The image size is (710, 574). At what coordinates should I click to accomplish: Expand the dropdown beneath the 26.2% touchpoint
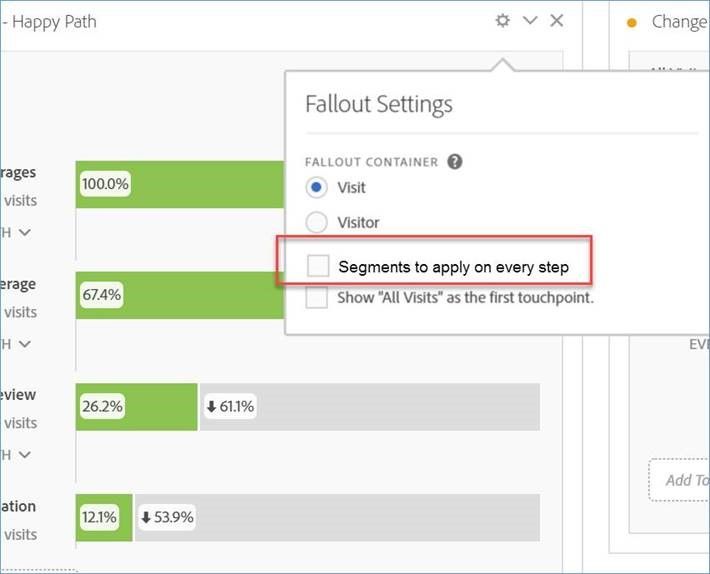coord(23,455)
